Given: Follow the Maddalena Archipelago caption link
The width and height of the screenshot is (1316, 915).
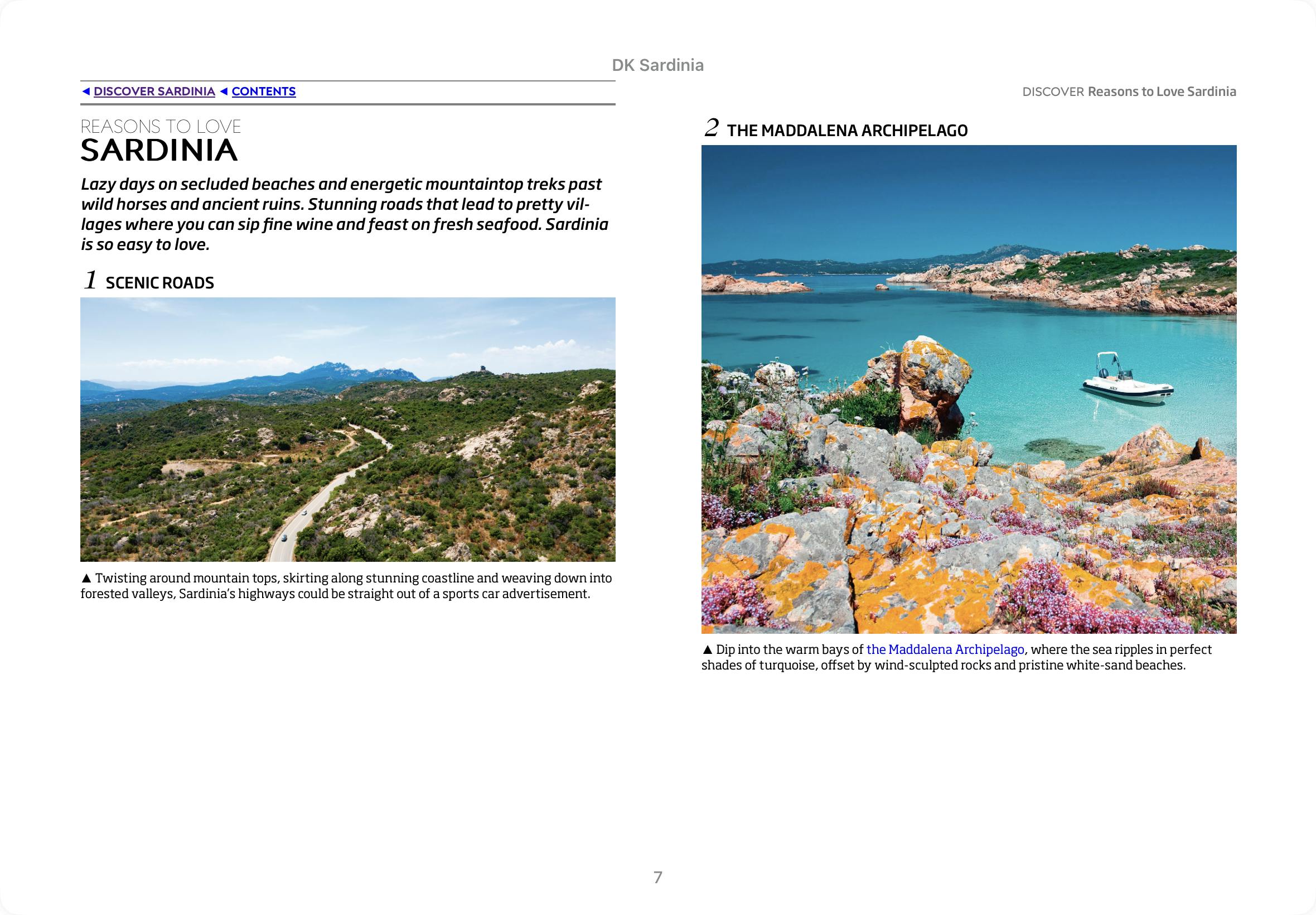Looking at the screenshot, I should click(945, 649).
